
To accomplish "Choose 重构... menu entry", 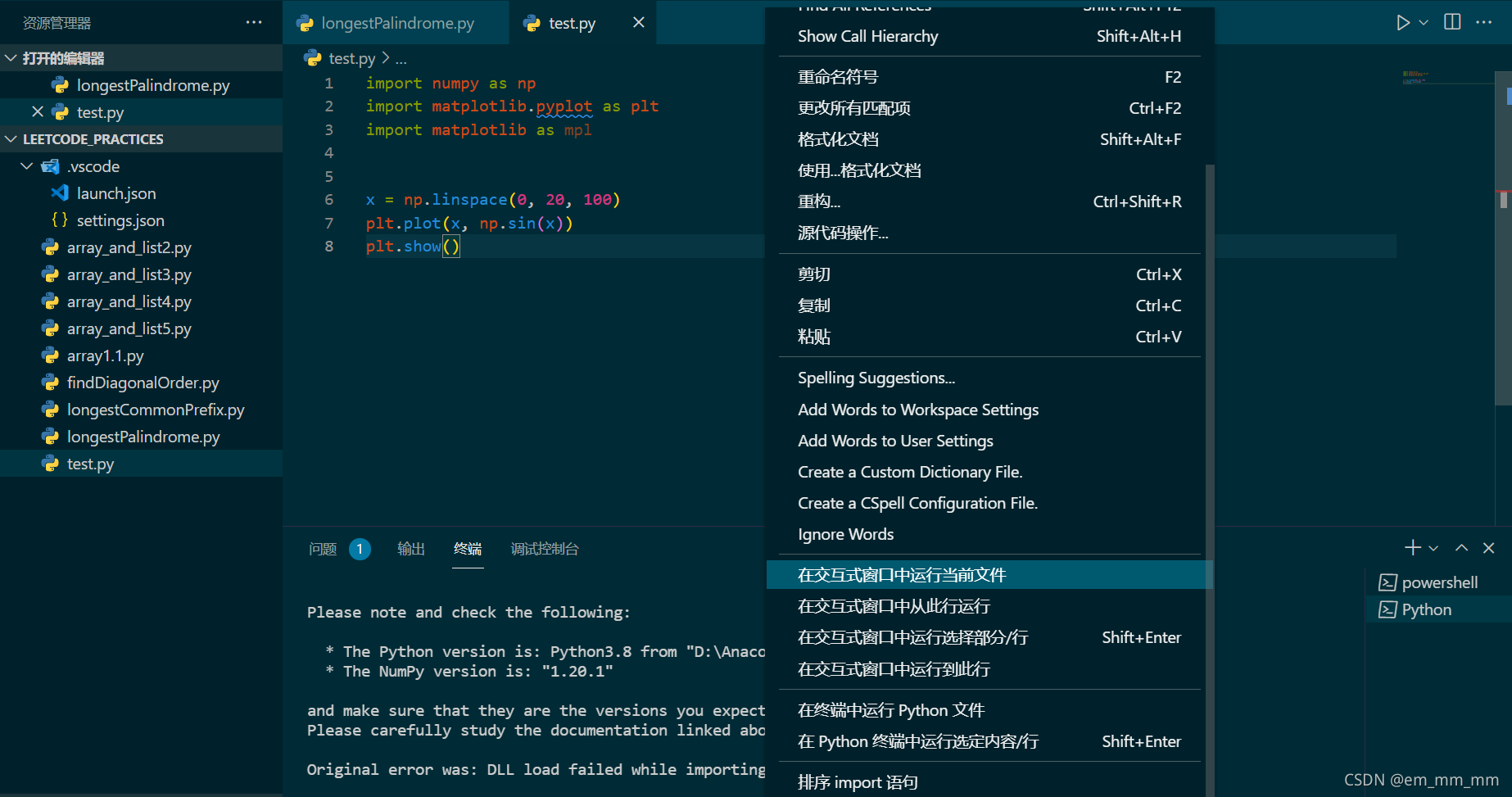I will pyautogui.click(x=989, y=202).
